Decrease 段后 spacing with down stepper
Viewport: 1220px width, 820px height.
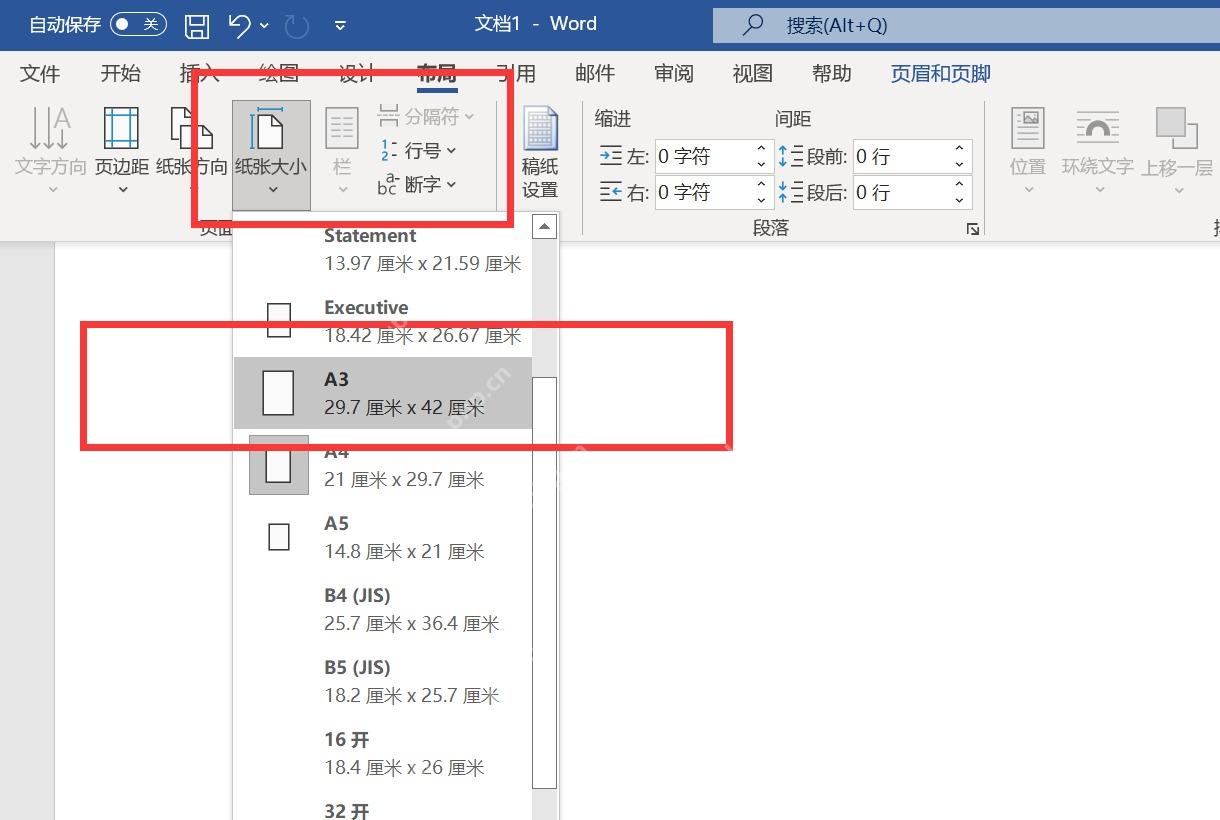click(x=960, y=200)
